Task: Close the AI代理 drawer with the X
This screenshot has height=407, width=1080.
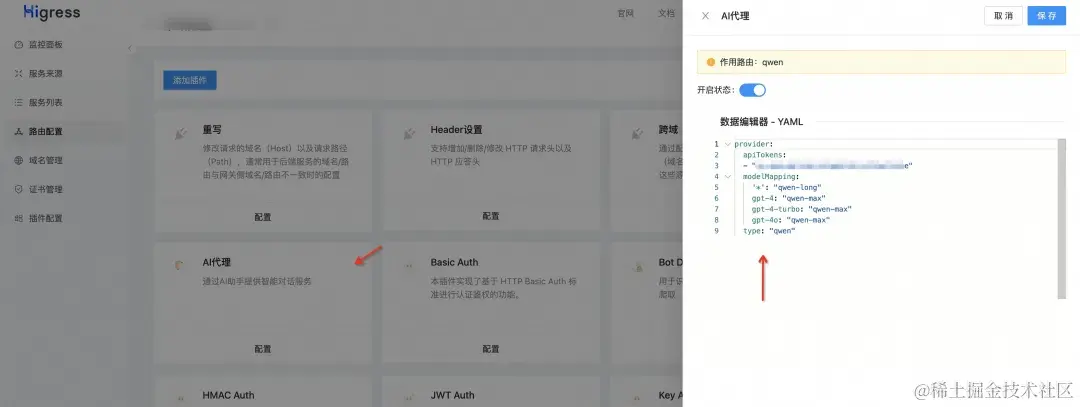Action: pyautogui.click(x=705, y=16)
